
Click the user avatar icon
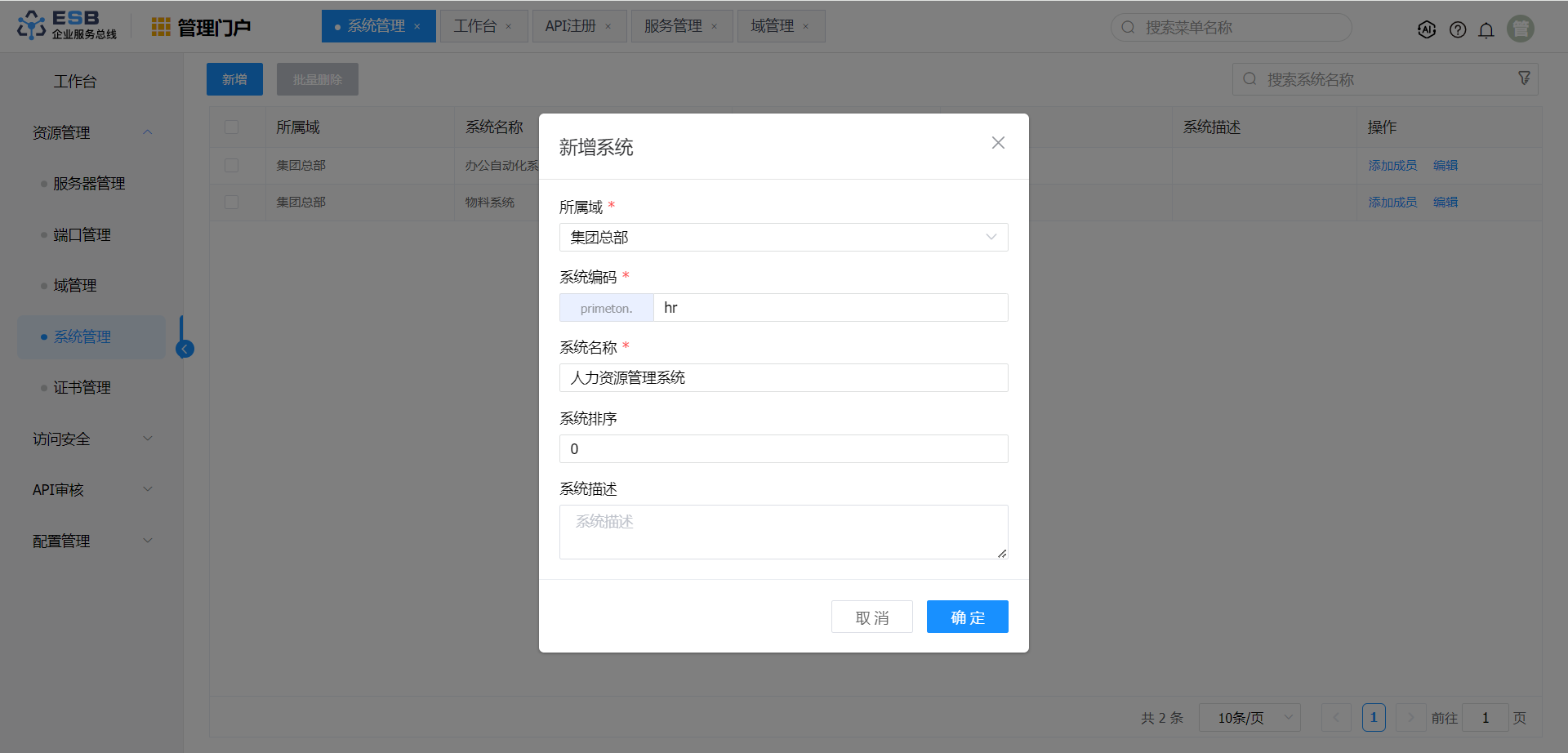(x=1521, y=29)
